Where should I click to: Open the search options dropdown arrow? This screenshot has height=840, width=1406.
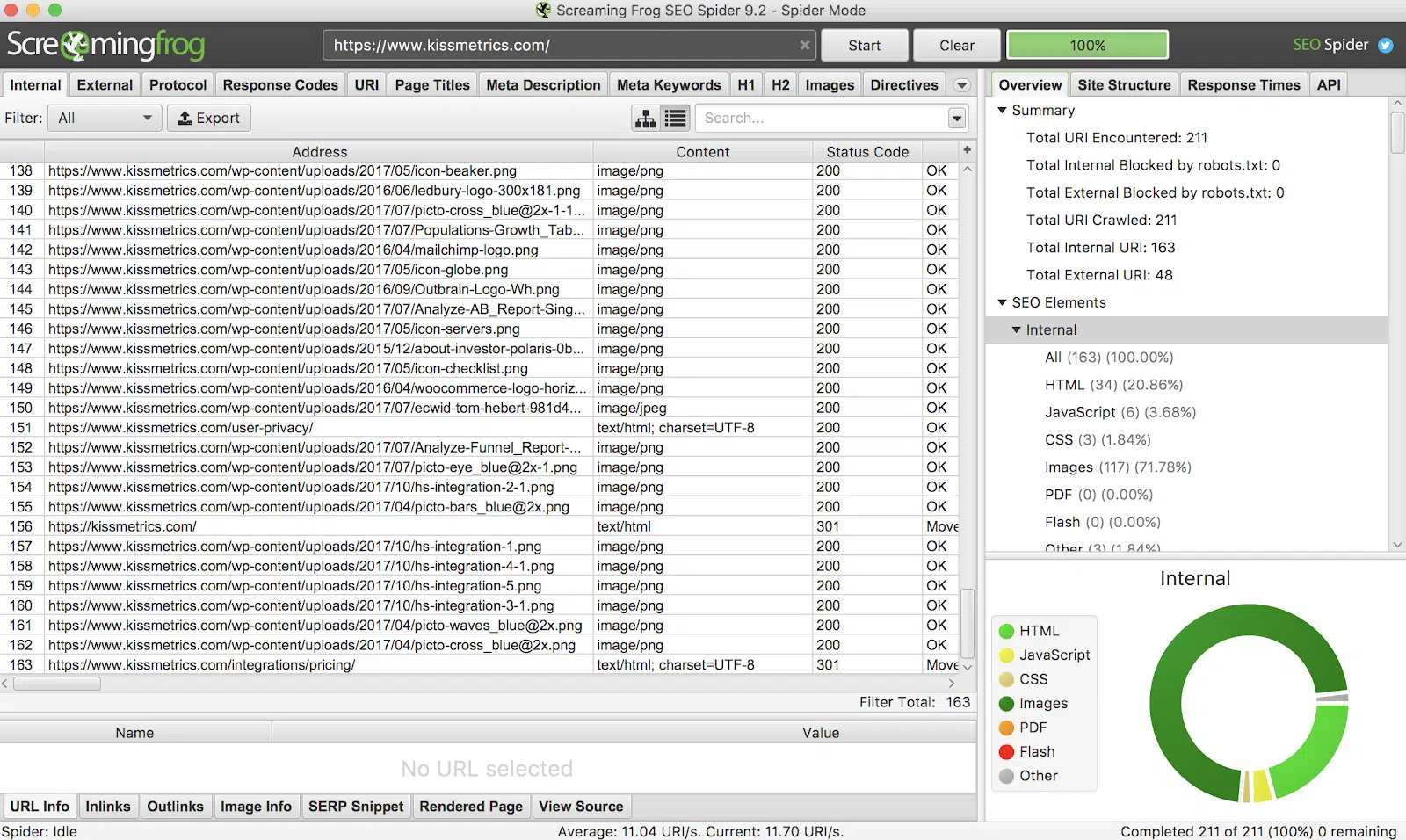957,119
